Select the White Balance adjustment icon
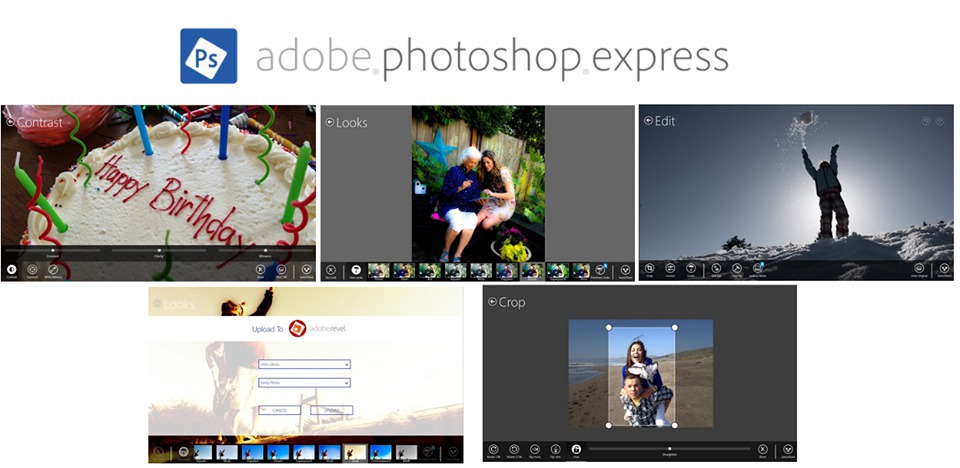Image resolution: width=960 pixels, height=468 pixels. click(53, 270)
